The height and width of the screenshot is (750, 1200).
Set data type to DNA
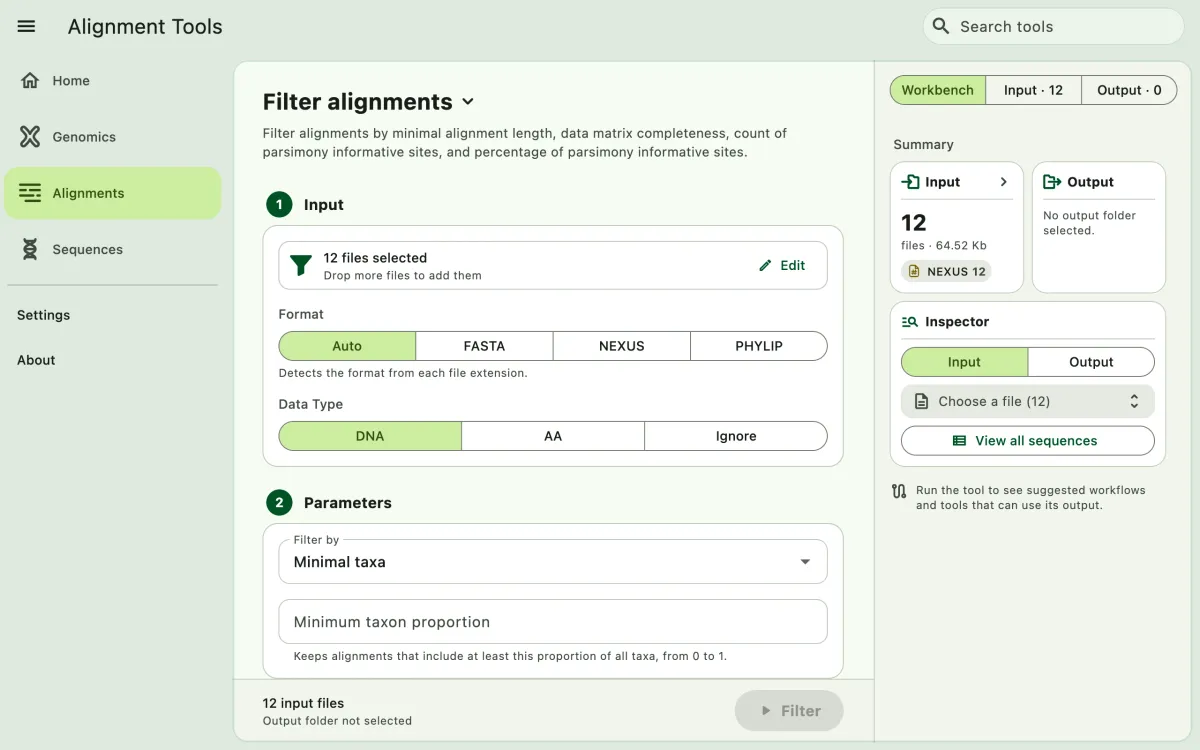point(370,436)
